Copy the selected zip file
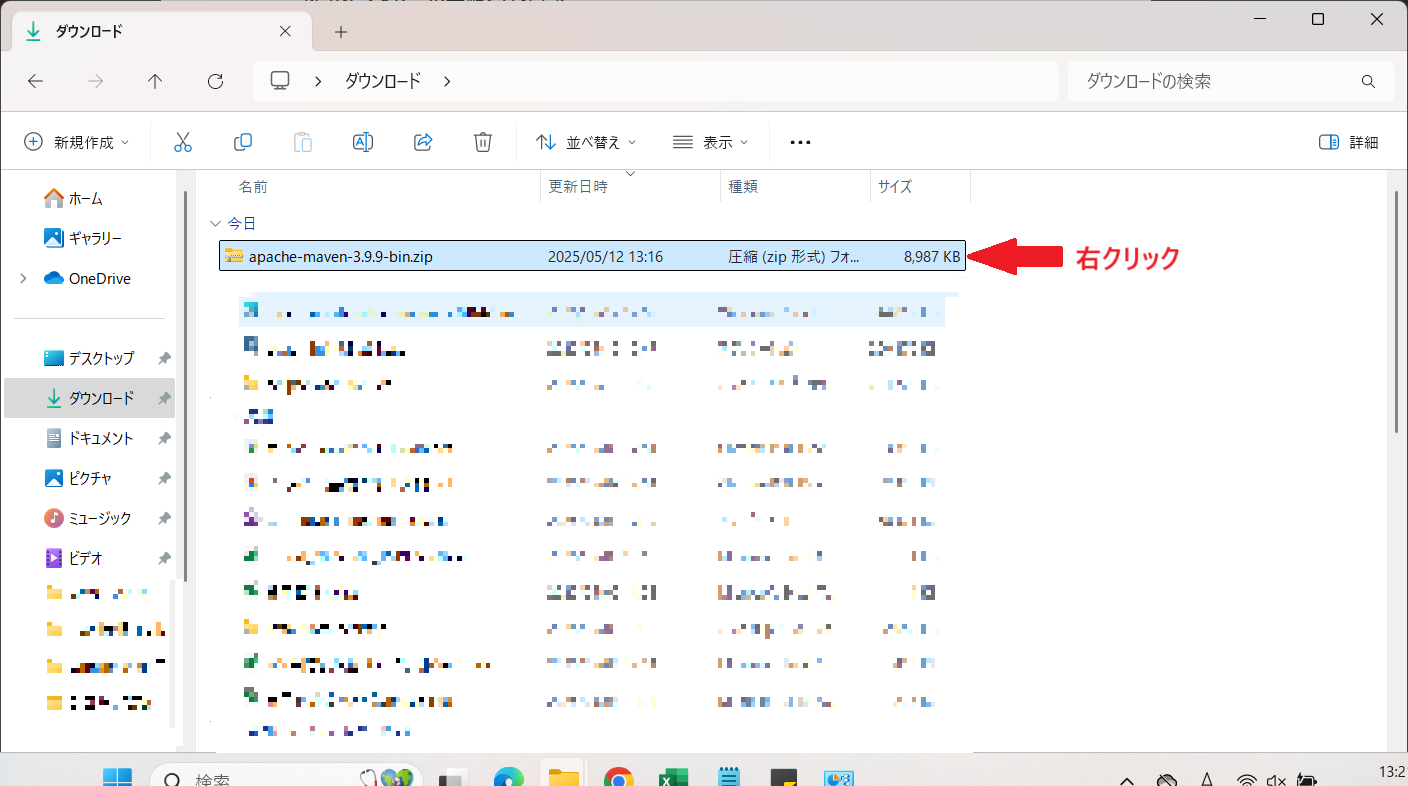 242,142
